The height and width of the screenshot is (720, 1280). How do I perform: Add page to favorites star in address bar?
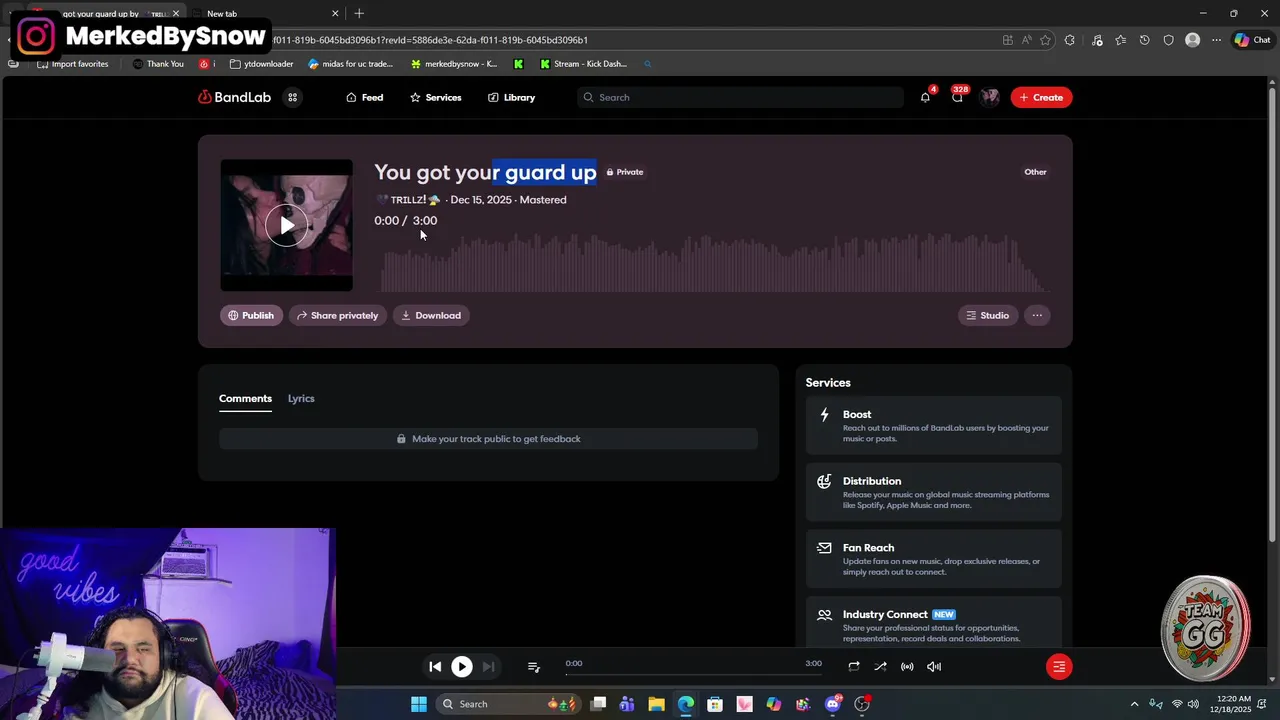point(1045,40)
